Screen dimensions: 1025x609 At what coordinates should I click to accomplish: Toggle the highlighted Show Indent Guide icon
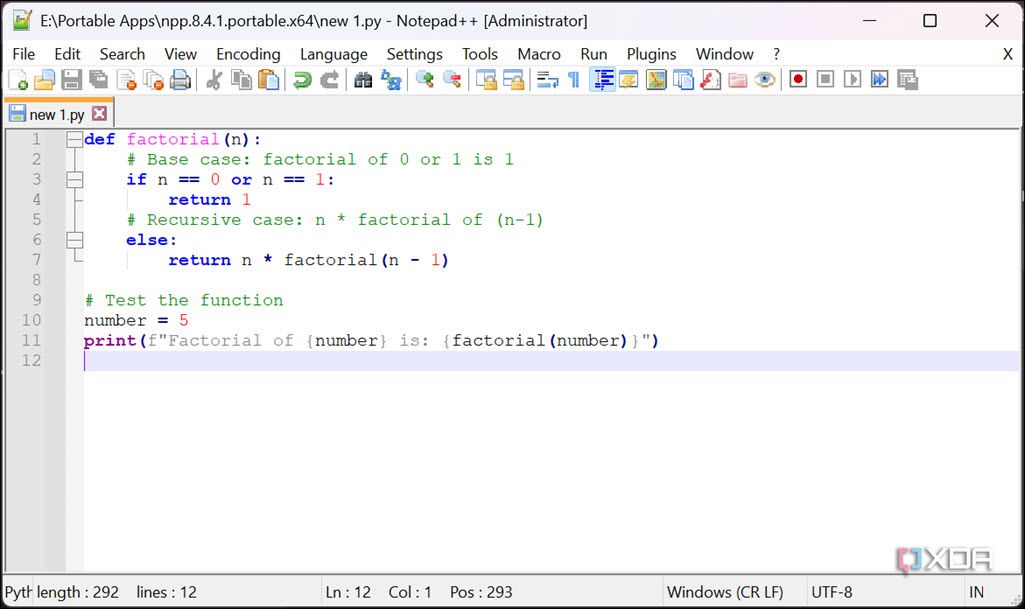click(x=602, y=80)
